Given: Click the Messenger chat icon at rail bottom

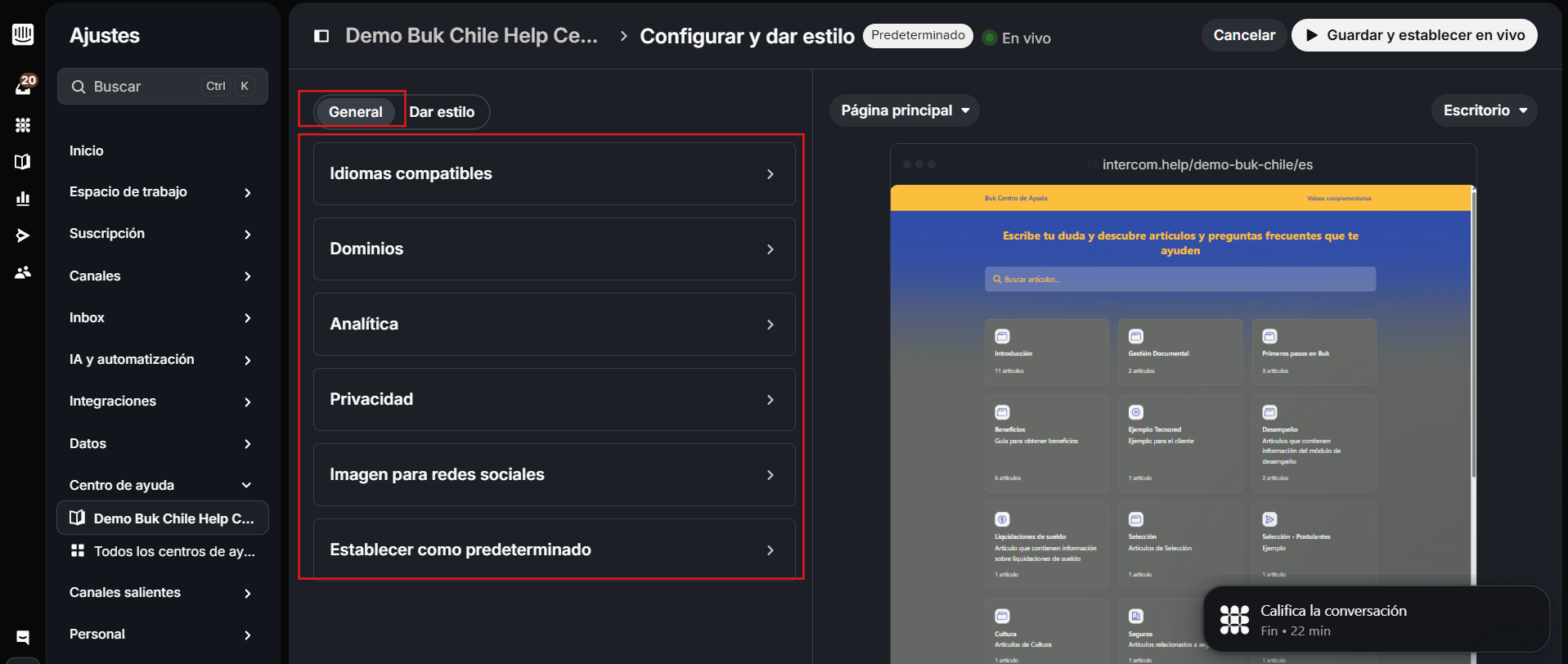Looking at the screenshot, I should (23, 637).
